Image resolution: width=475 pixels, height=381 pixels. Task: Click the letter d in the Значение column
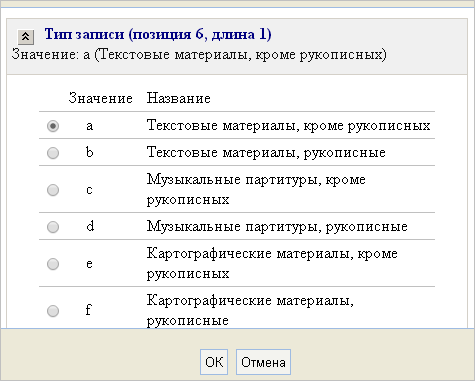[x=90, y=227]
